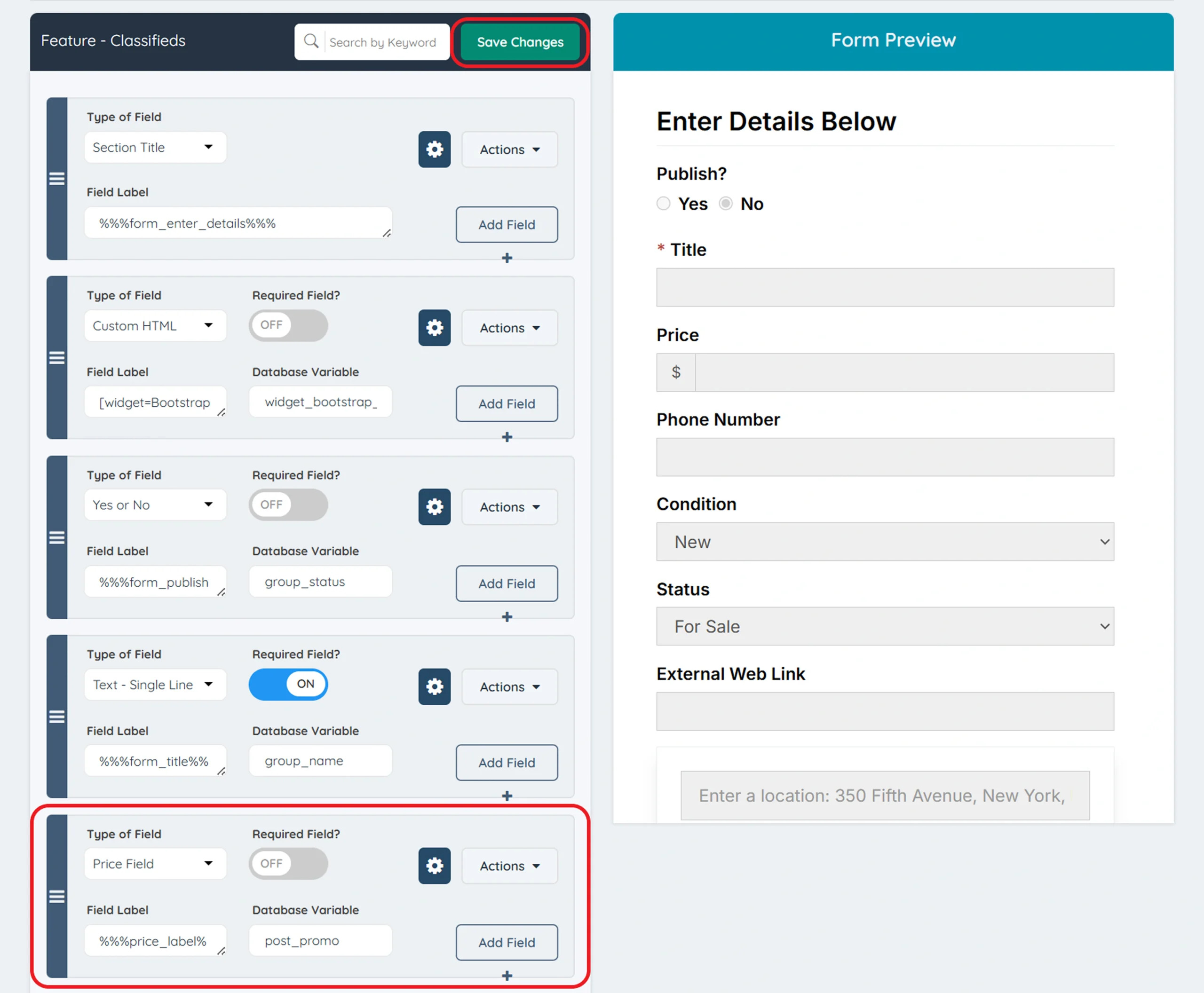The image size is (1204, 993).
Task: Click gear icon for Yes or No field
Action: 434,507
